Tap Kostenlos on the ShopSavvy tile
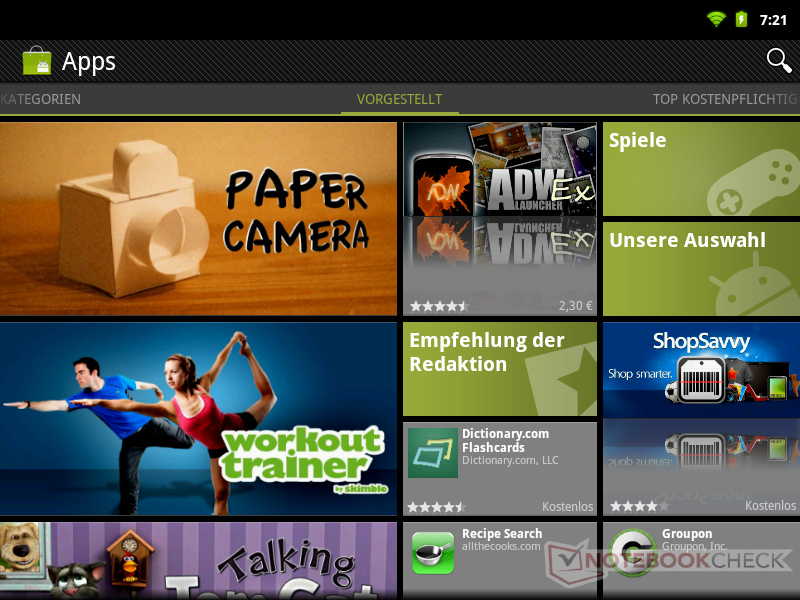This screenshot has width=800, height=600. coord(770,506)
